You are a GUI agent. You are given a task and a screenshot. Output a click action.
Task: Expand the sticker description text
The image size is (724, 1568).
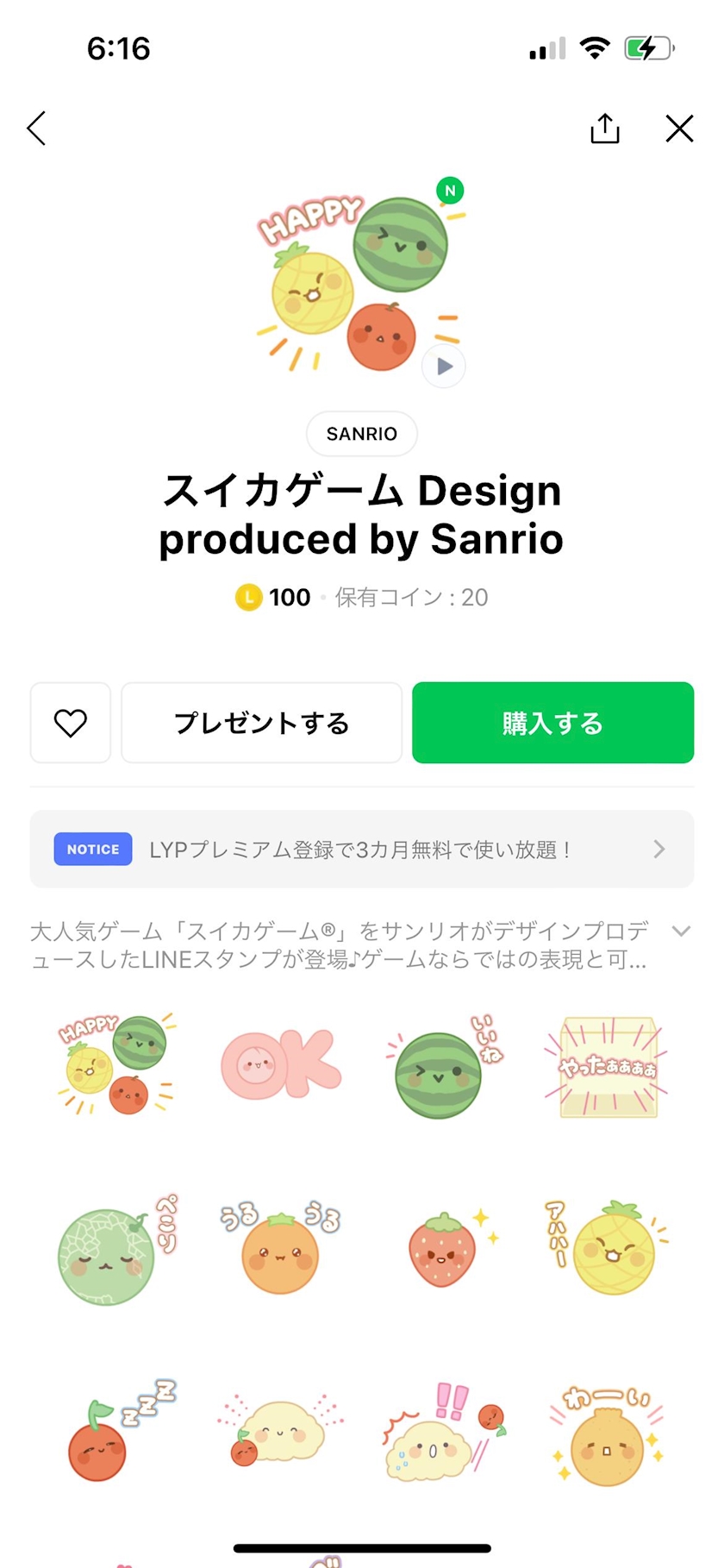pos(681,931)
